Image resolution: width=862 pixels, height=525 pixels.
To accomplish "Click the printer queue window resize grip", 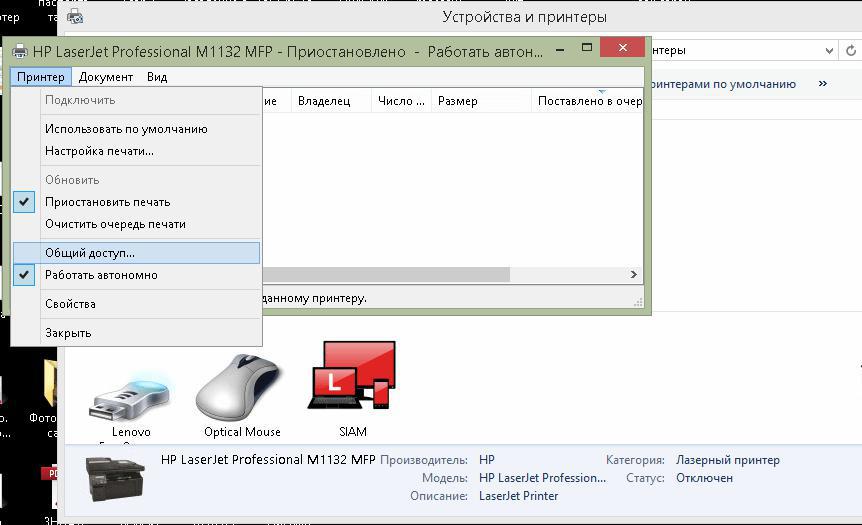I will pos(638,302).
